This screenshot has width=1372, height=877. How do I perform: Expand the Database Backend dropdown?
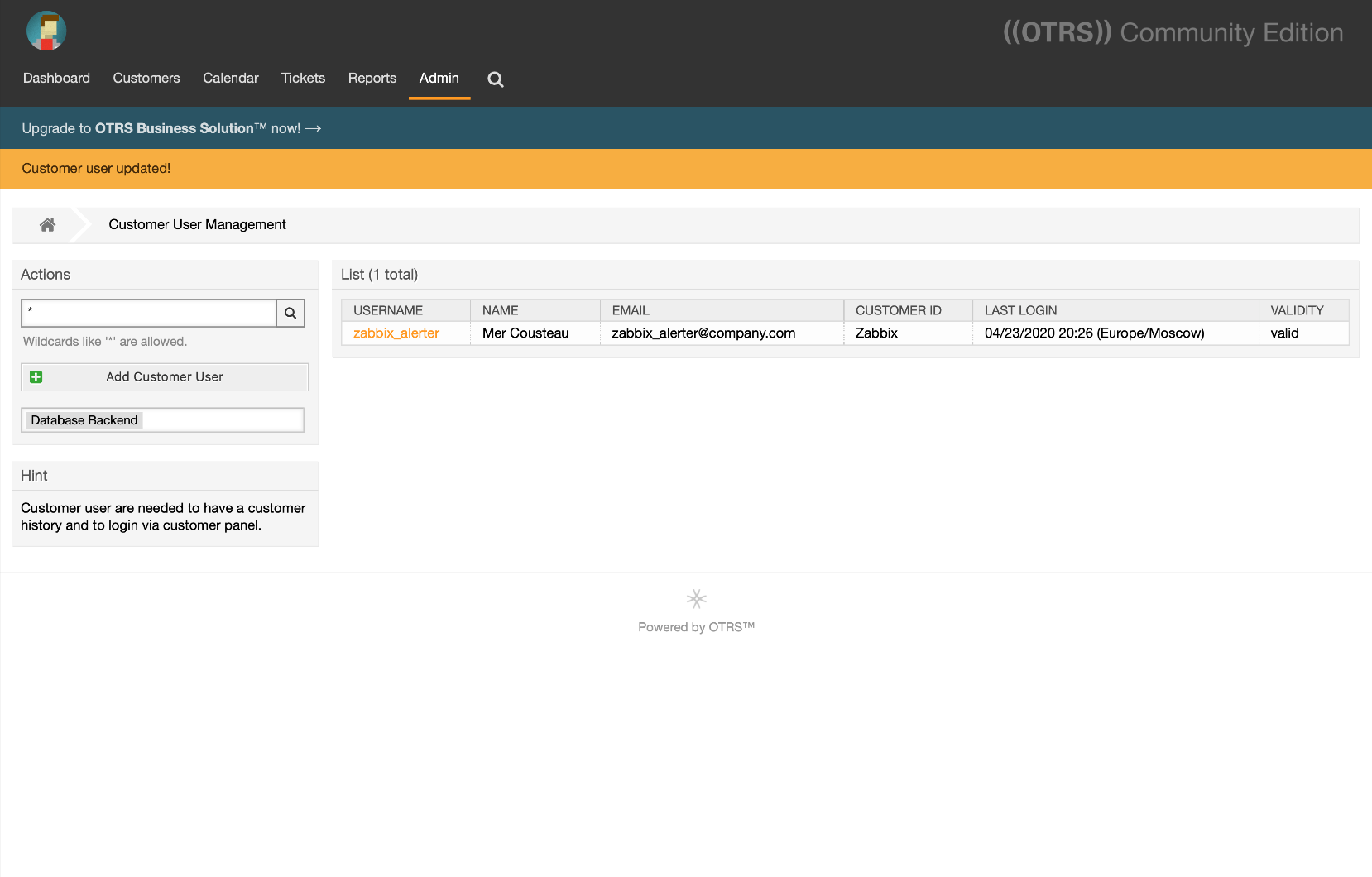point(163,420)
